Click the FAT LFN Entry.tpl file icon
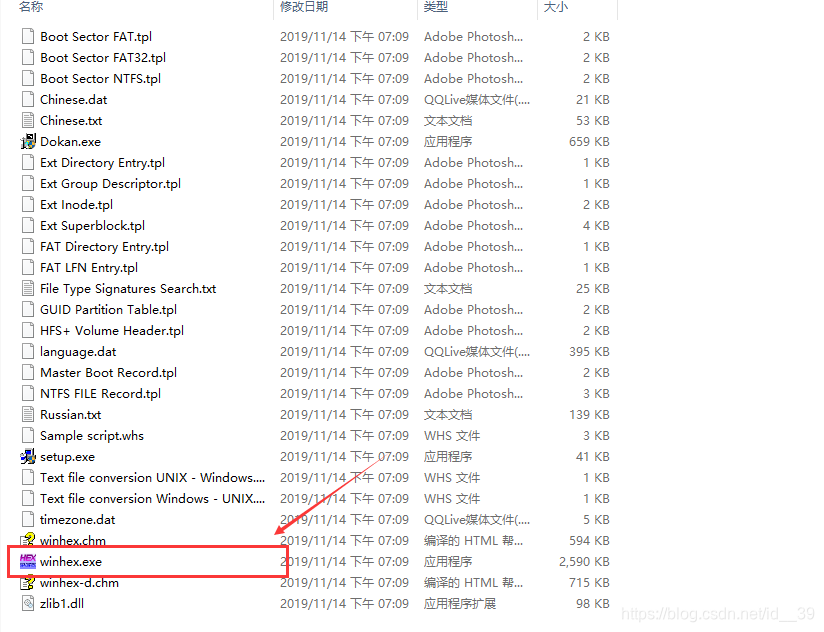The height and width of the screenshot is (632, 824). [x=28, y=267]
